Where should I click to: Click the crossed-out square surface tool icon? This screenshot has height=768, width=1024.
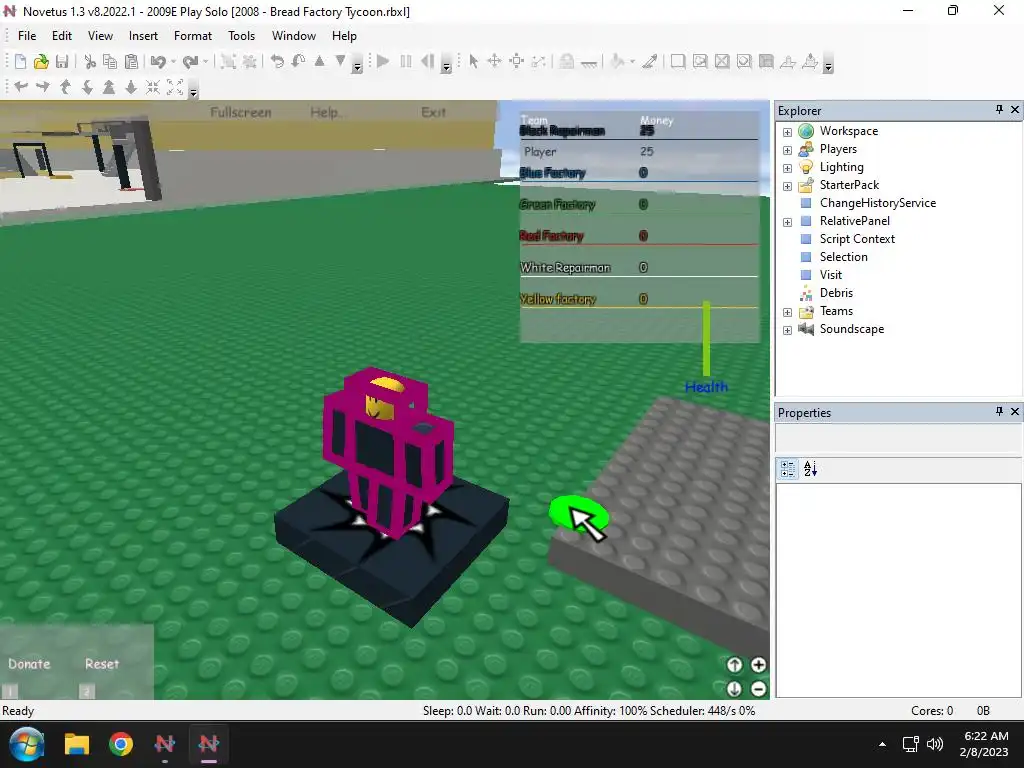722,61
